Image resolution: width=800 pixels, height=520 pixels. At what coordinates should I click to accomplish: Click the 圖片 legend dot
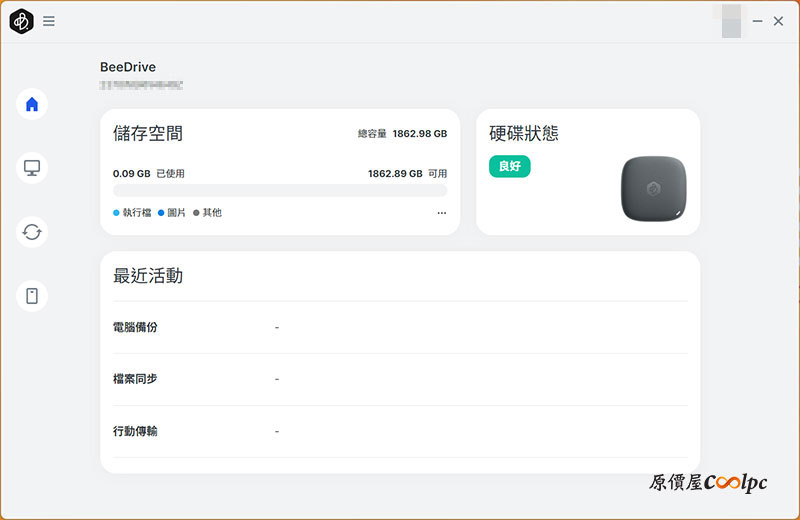[161, 213]
